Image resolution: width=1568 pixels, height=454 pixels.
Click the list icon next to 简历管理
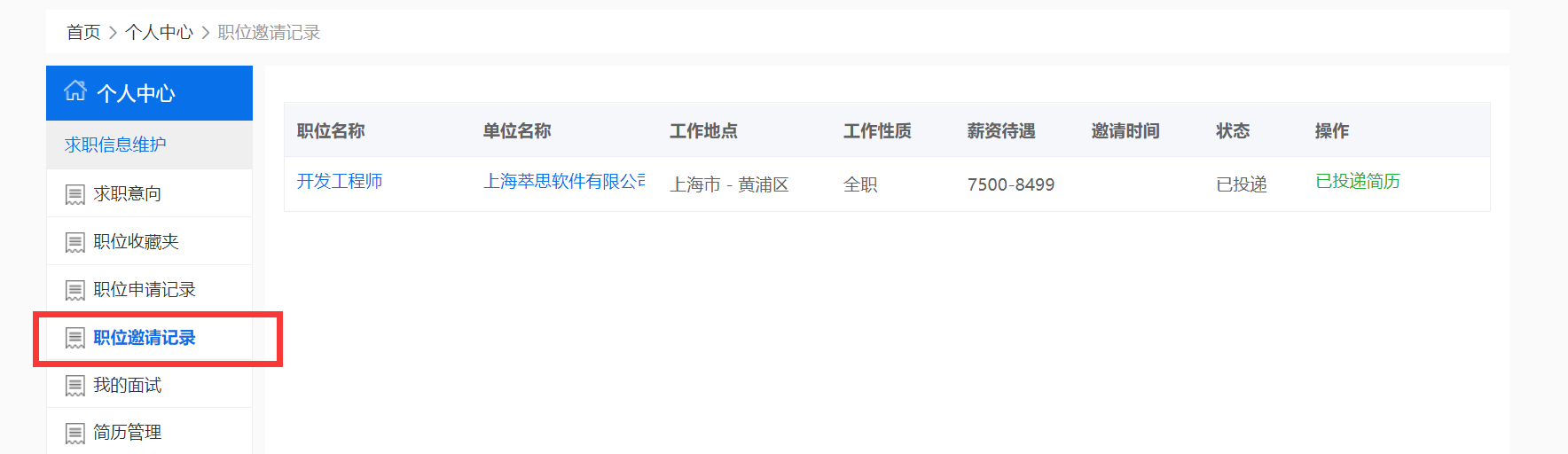[x=75, y=433]
